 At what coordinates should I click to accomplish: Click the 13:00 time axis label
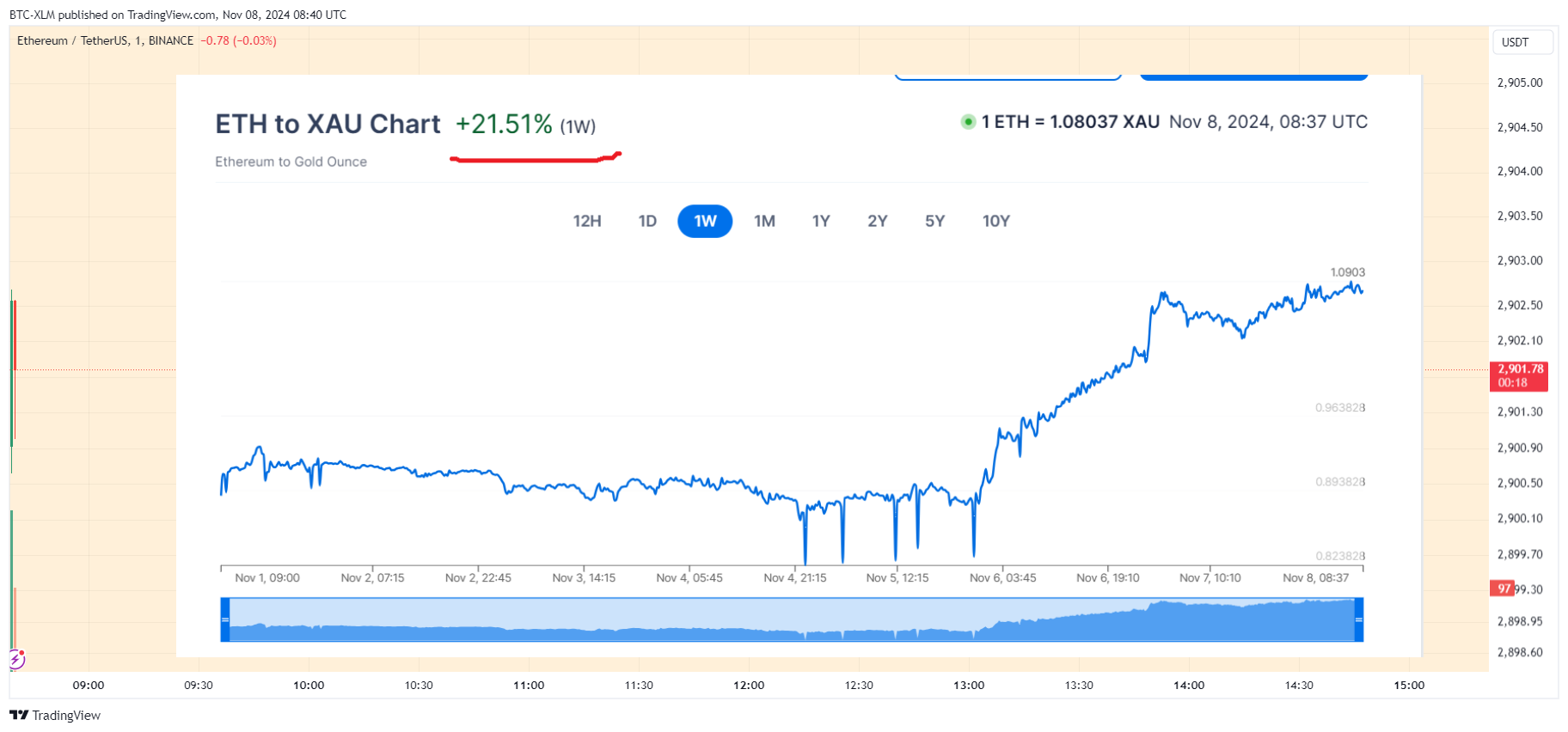click(x=969, y=685)
